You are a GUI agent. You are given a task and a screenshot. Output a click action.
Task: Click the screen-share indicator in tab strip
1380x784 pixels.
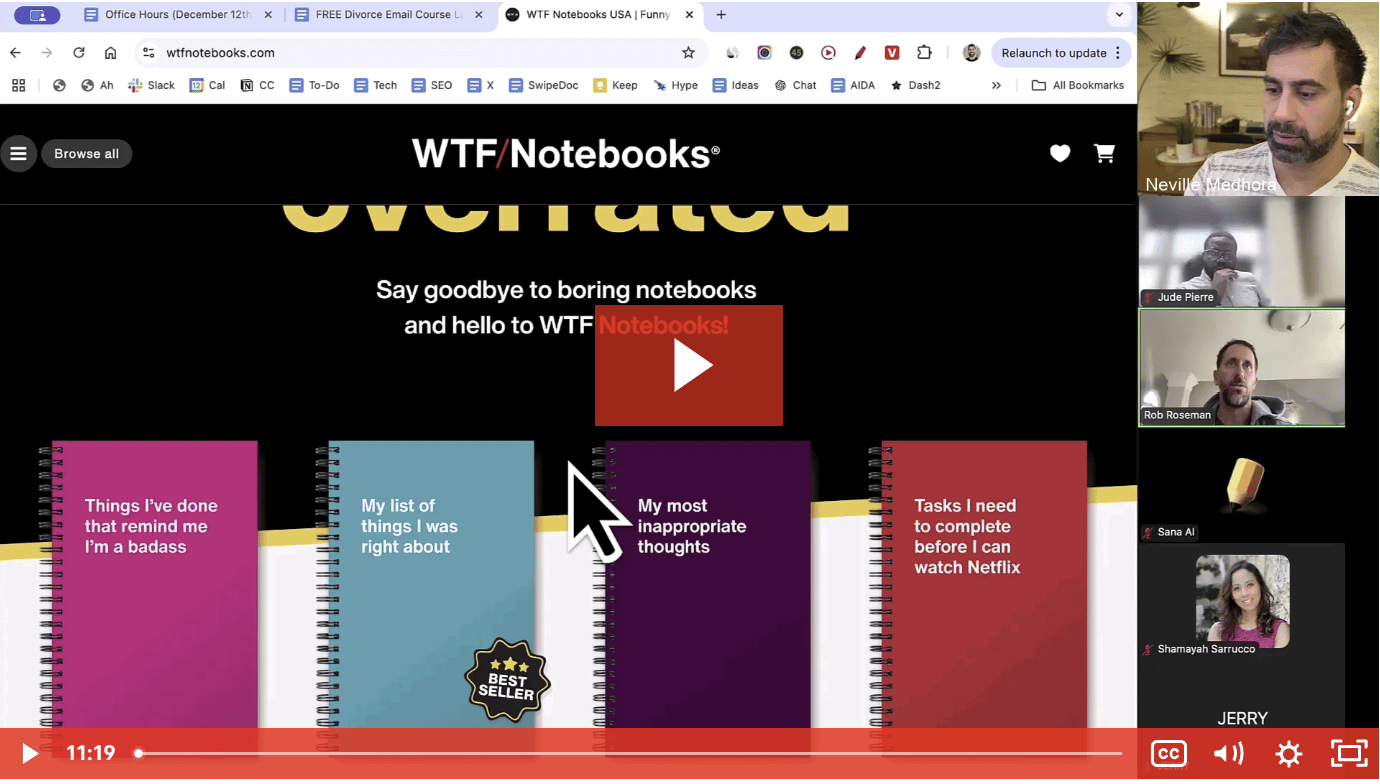click(38, 15)
